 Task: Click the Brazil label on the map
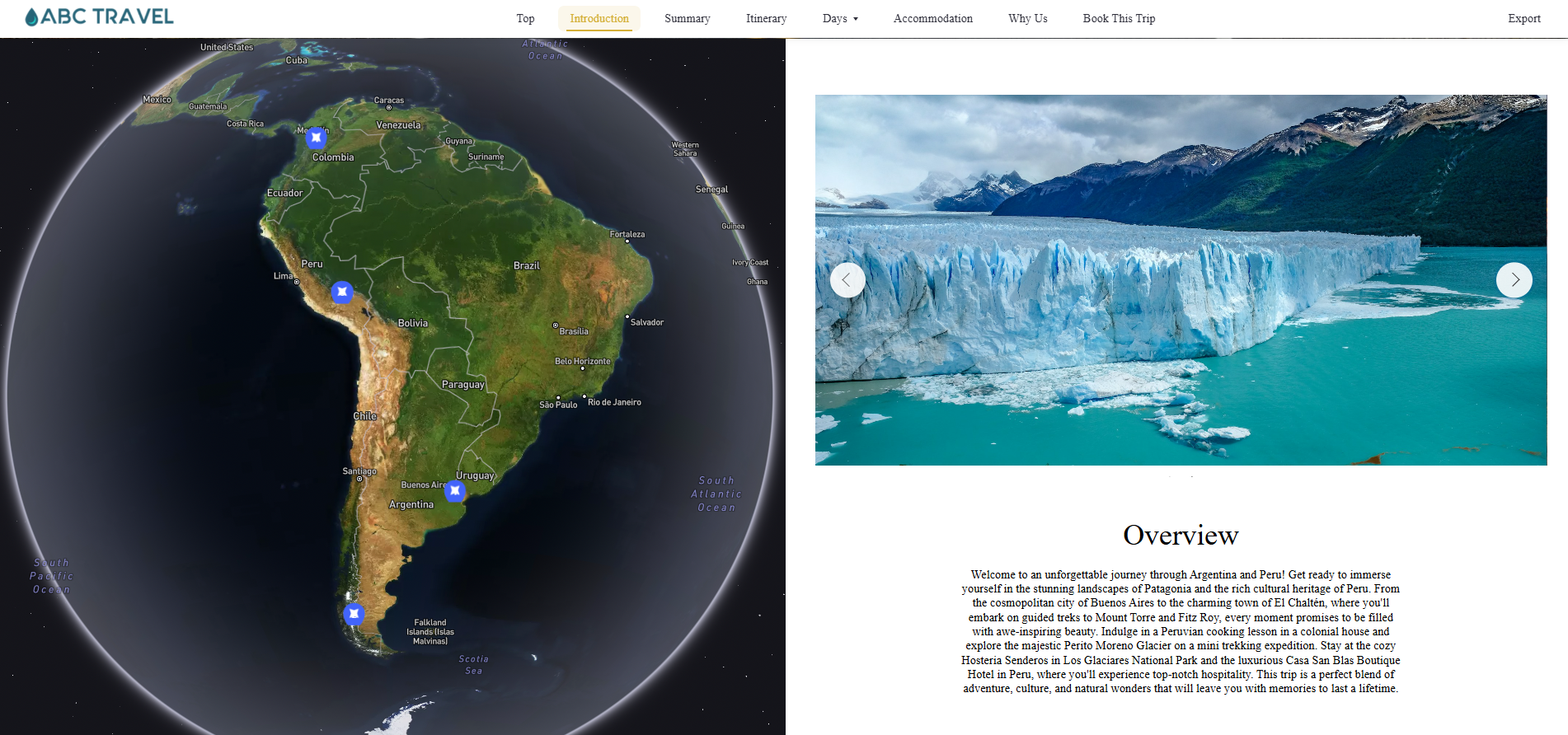[x=527, y=265]
